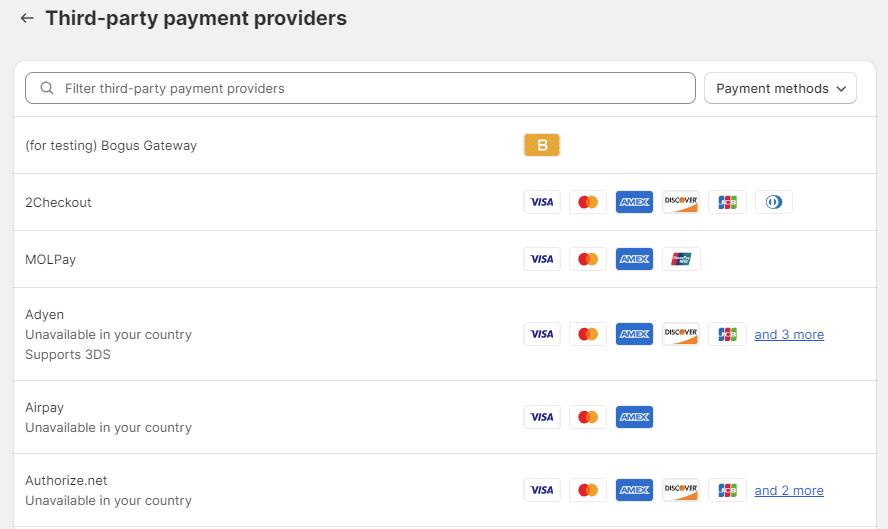Click the Mastercard icon in the MOLPay row

[x=588, y=259]
